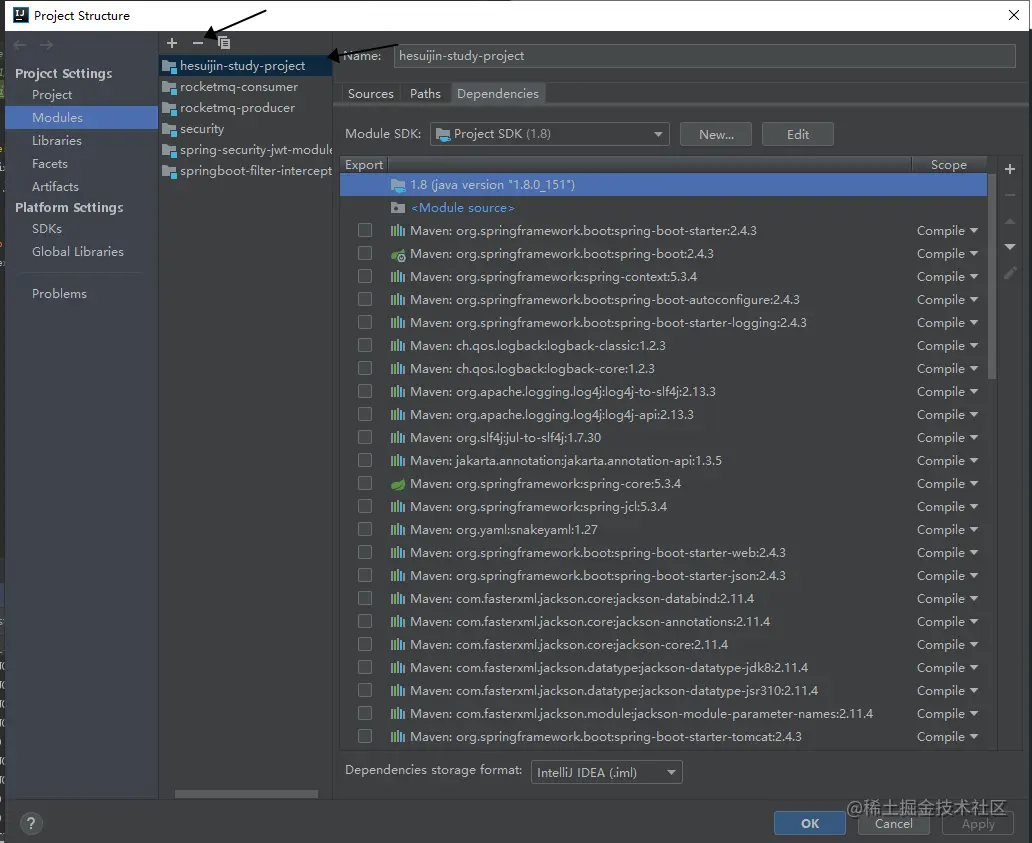This screenshot has height=843, width=1032.
Task: Click the Export column header
Action: coord(364,165)
